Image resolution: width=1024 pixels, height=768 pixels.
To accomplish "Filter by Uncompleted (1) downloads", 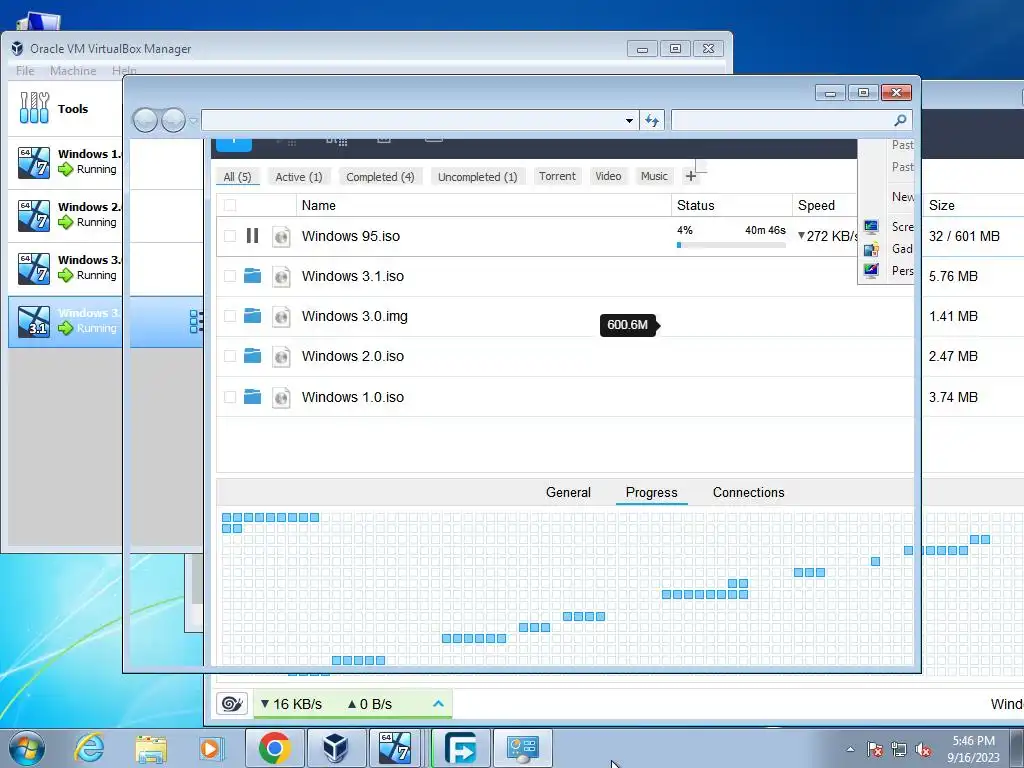I will pos(477,177).
